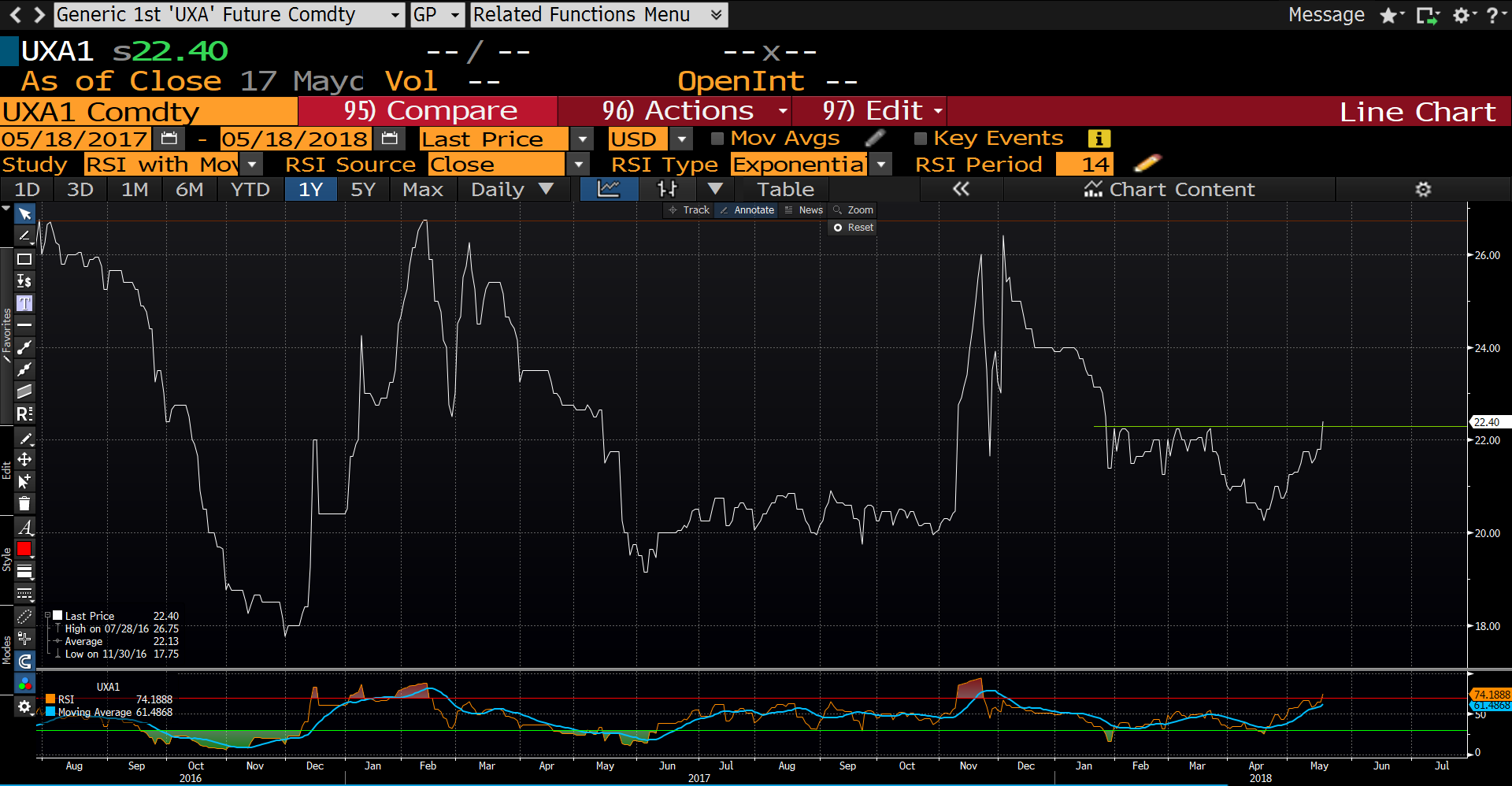
Task: Select the arrow pointer tool
Action: (x=24, y=214)
